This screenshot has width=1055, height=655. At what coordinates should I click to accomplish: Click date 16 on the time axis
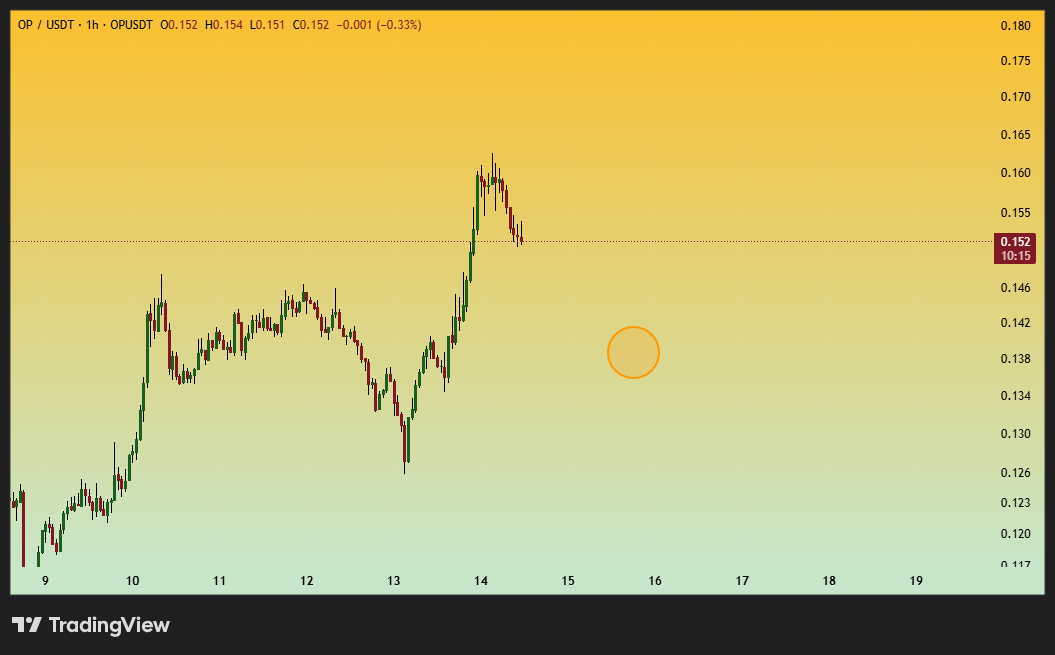[x=655, y=581]
